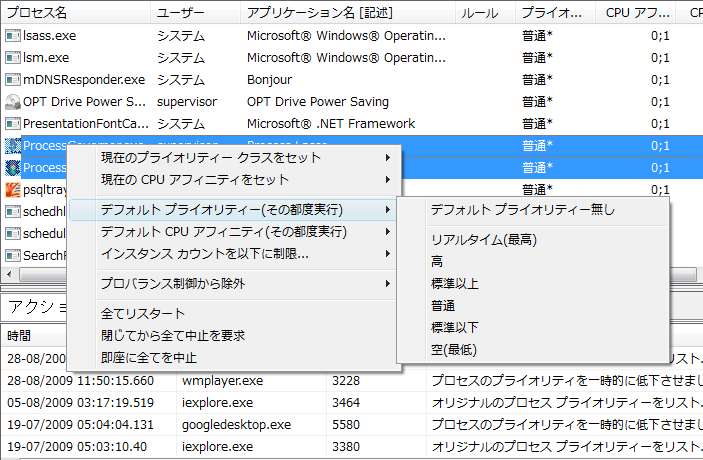The height and width of the screenshot is (460, 703).
Task: Click left arrow of horizontal scrollbar
Action: [8, 275]
